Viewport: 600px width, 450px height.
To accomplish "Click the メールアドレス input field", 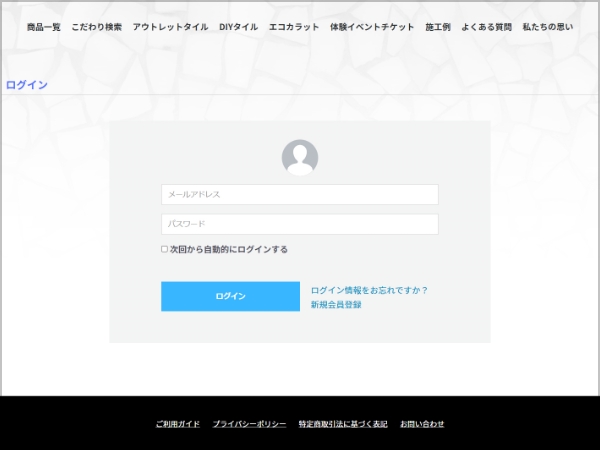I will [299, 194].
